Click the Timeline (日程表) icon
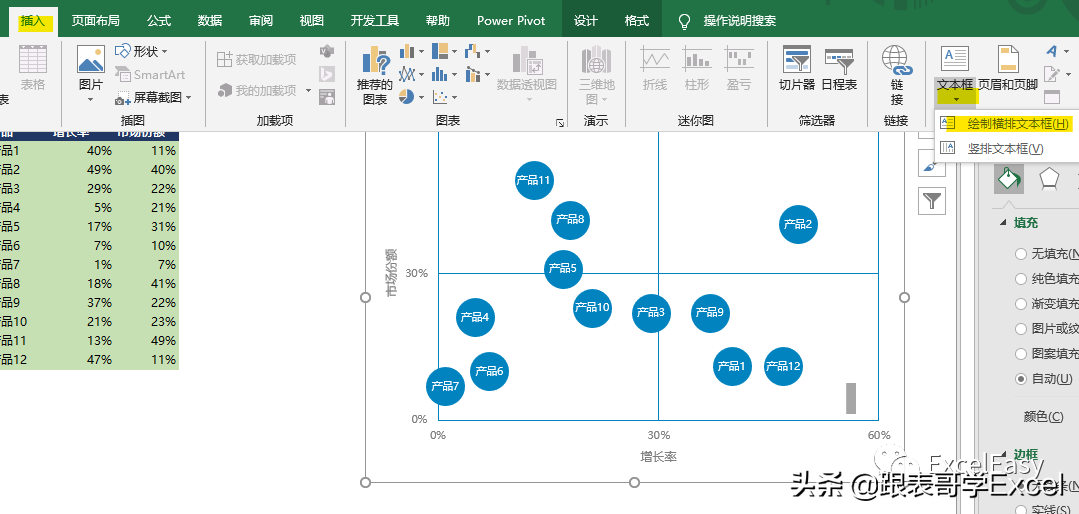The width and height of the screenshot is (1079, 514). click(839, 61)
